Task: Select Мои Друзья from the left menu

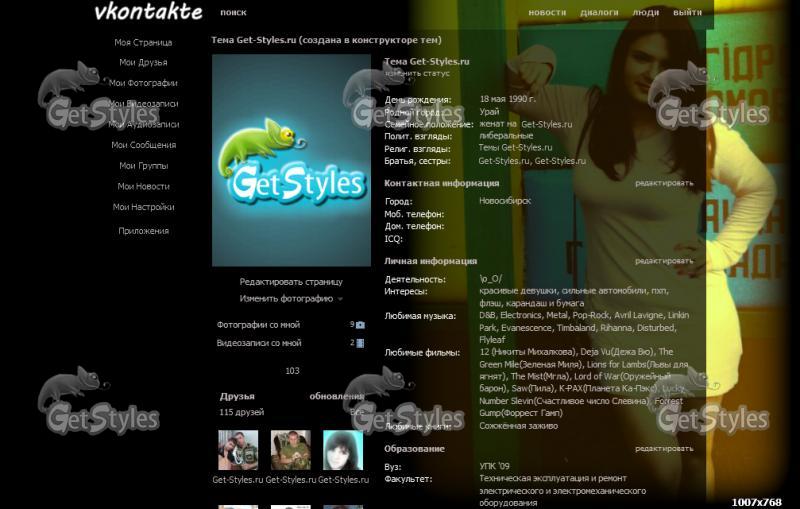Action: point(143,63)
